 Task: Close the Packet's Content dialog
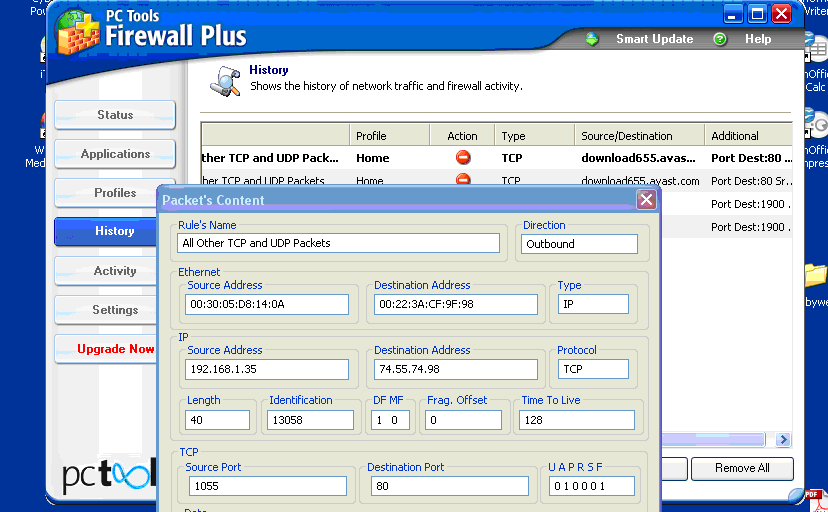pyautogui.click(x=646, y=200)
